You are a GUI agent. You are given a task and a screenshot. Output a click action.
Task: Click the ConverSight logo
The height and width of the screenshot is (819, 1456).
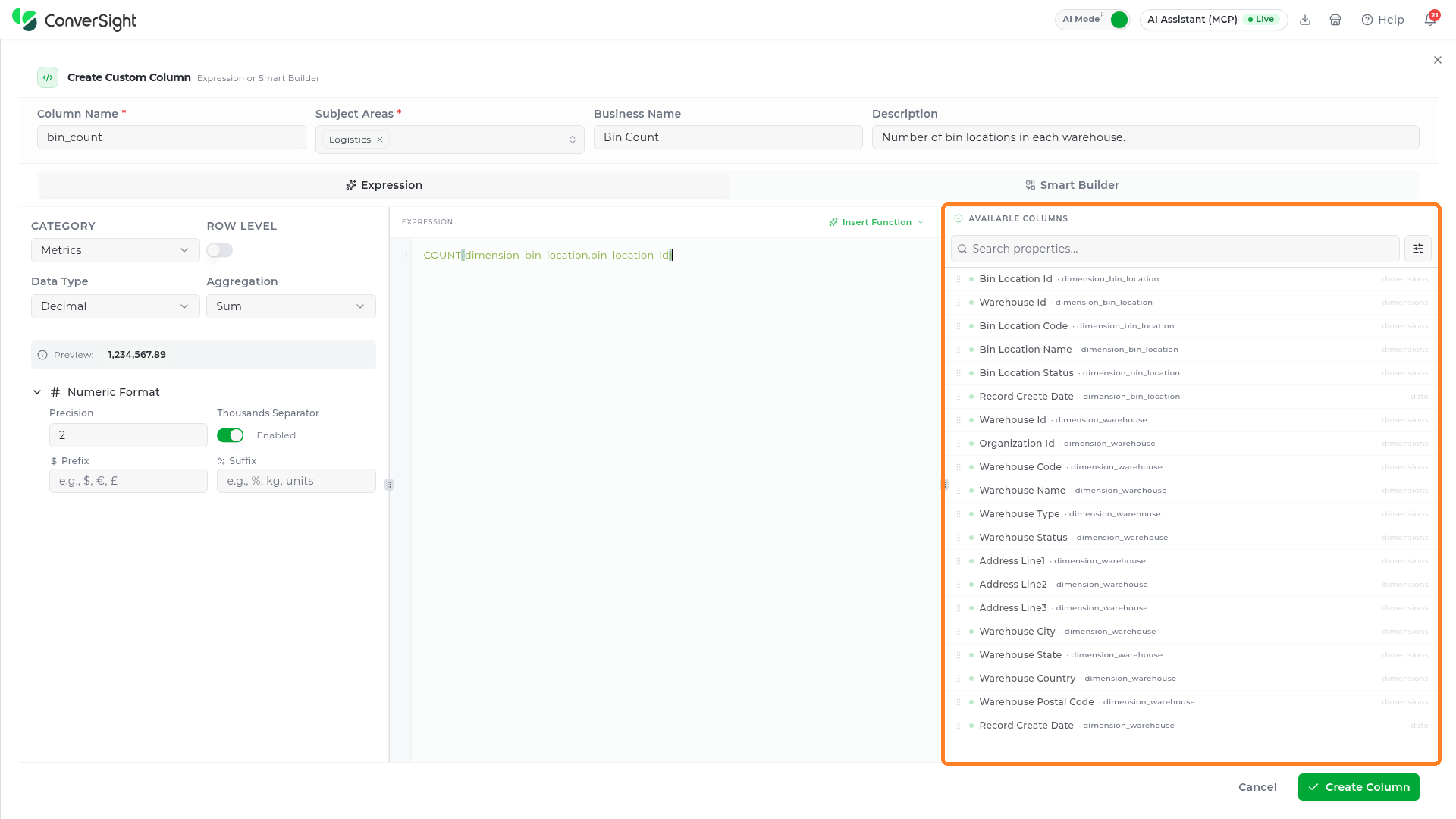pos(74,20)
